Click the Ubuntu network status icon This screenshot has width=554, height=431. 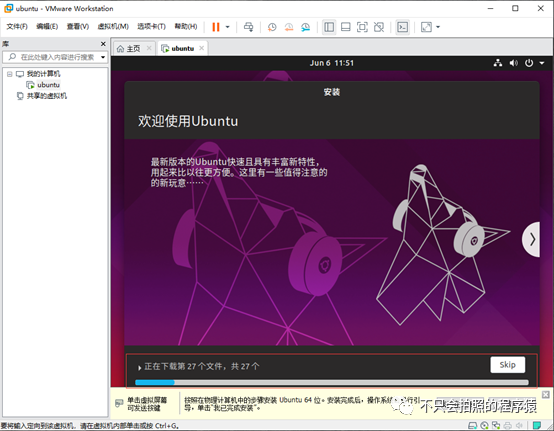pos(498,63)
